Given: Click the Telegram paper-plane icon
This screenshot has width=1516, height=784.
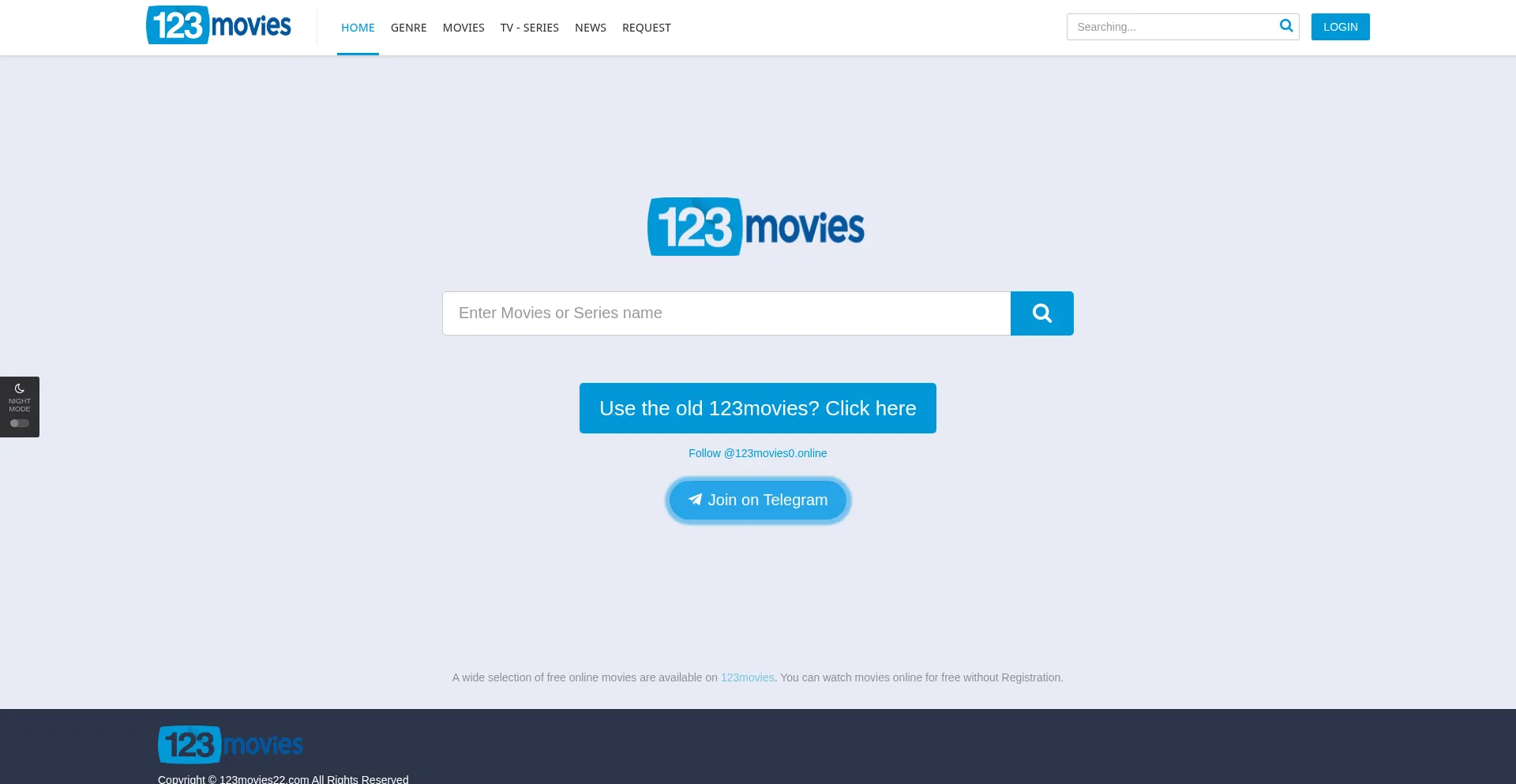Looking at the screenshot, I should coord(695,499).
